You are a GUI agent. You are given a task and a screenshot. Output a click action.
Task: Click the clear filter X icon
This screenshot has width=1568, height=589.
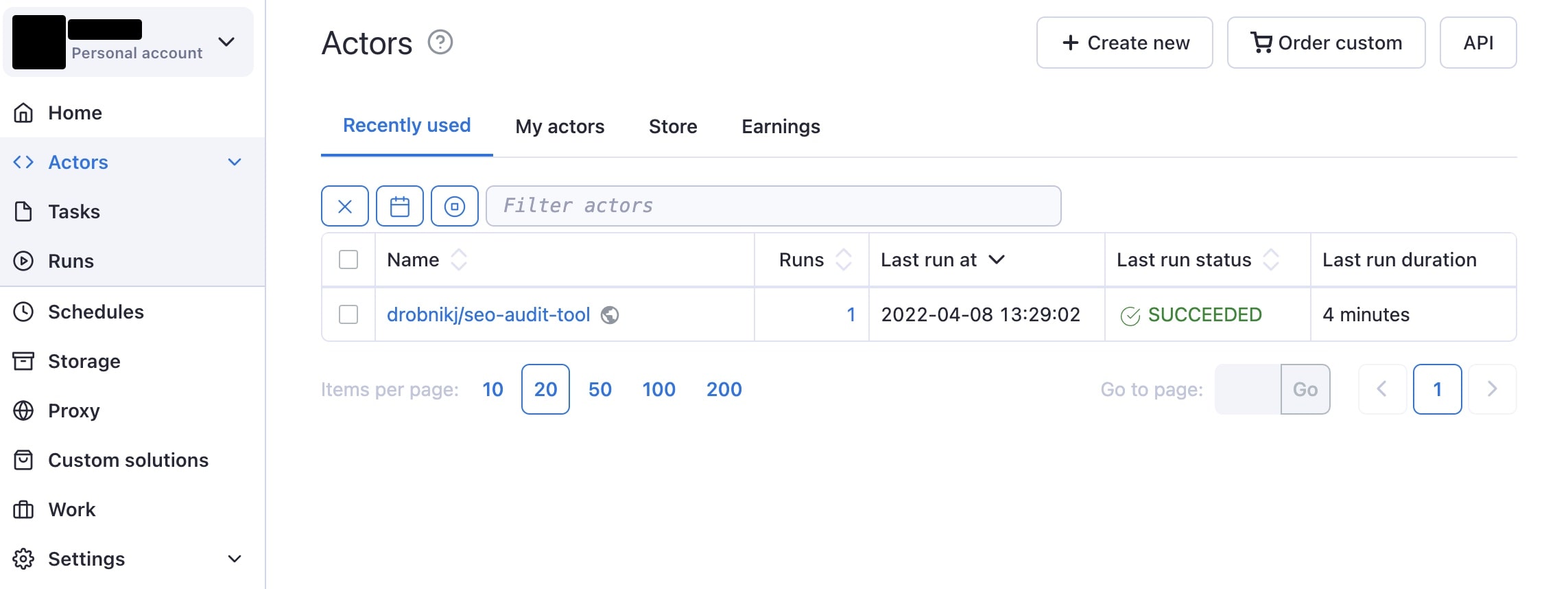[345, 206]
